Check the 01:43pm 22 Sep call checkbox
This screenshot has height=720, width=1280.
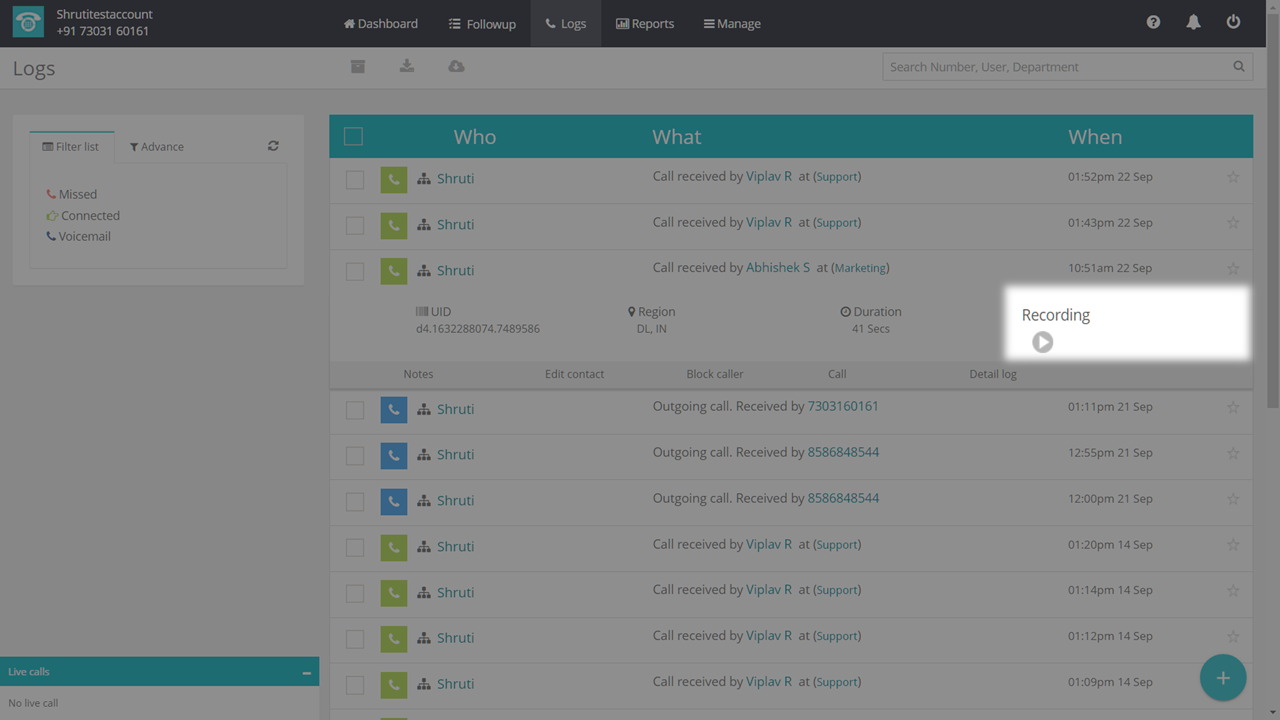pyautogui.click(x=355, y=225)
